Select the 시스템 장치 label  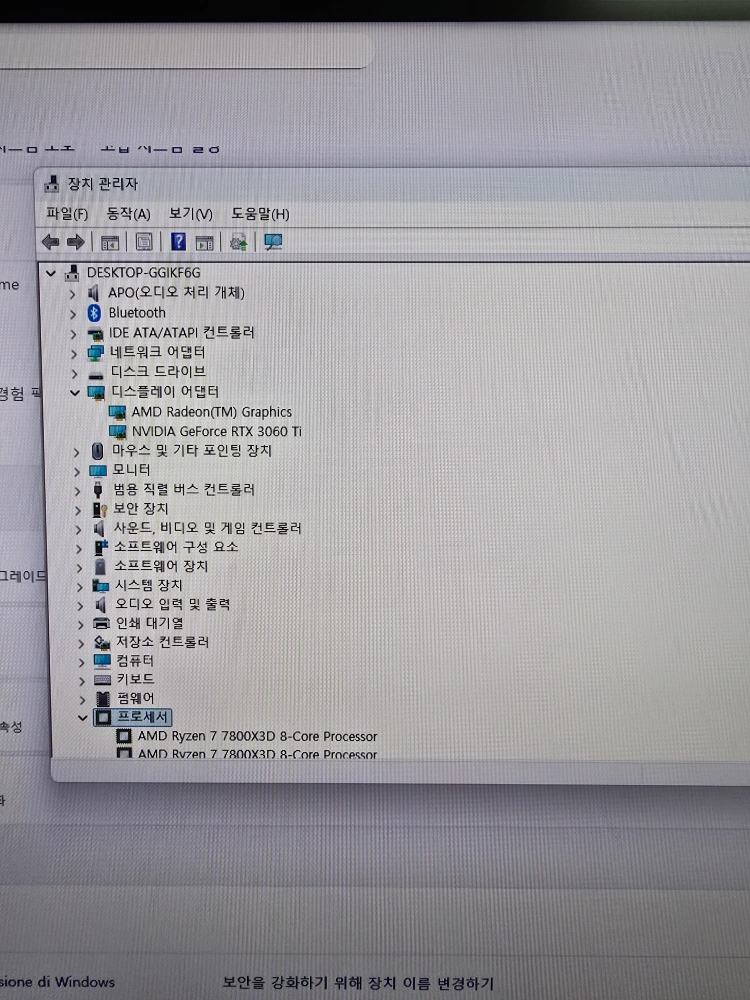point(149,585)
